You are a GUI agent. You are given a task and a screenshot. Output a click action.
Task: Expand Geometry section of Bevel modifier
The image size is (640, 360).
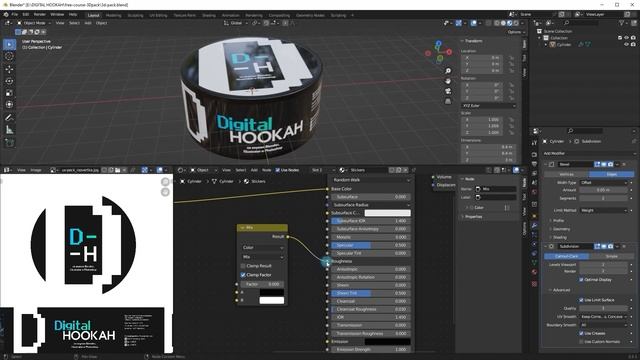click(x=561, y=229)
